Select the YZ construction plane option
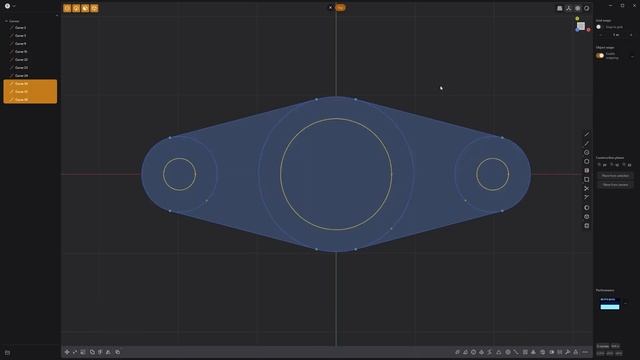Image resolution: width=640 pixels, height=360 pixels. [x=627, y=165]
